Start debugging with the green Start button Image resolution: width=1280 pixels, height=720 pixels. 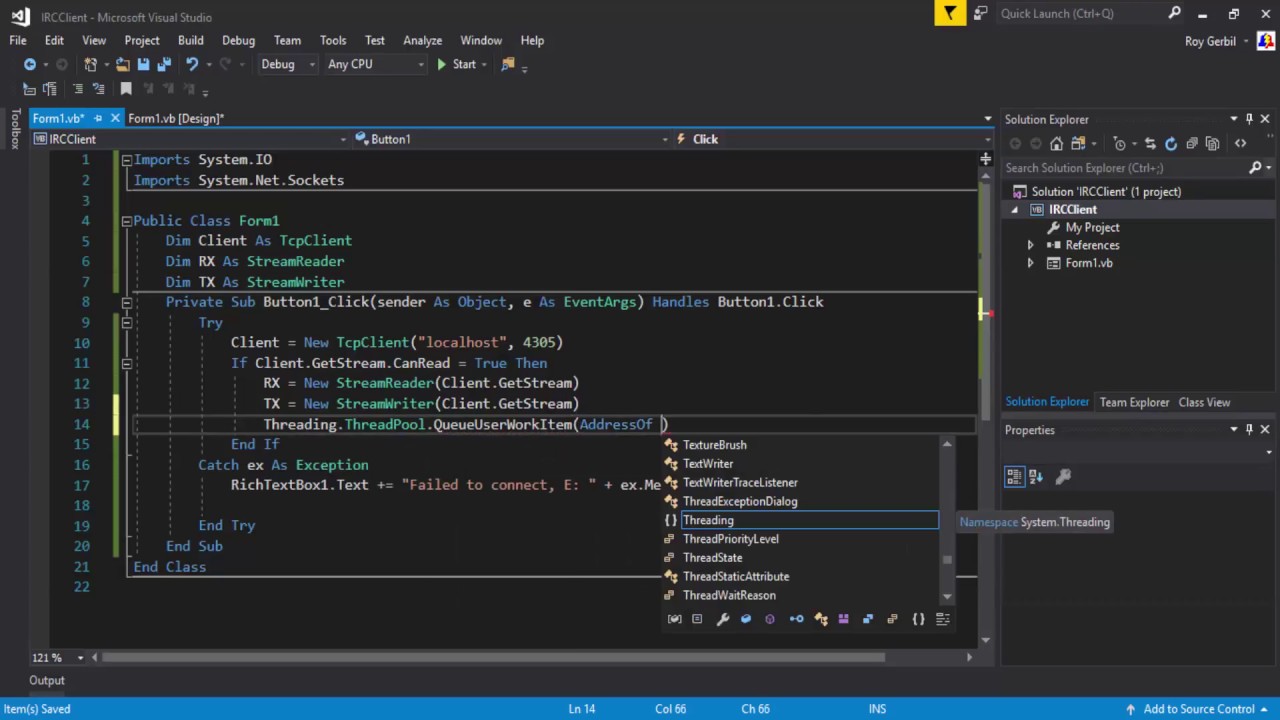(x=456, y=64)
